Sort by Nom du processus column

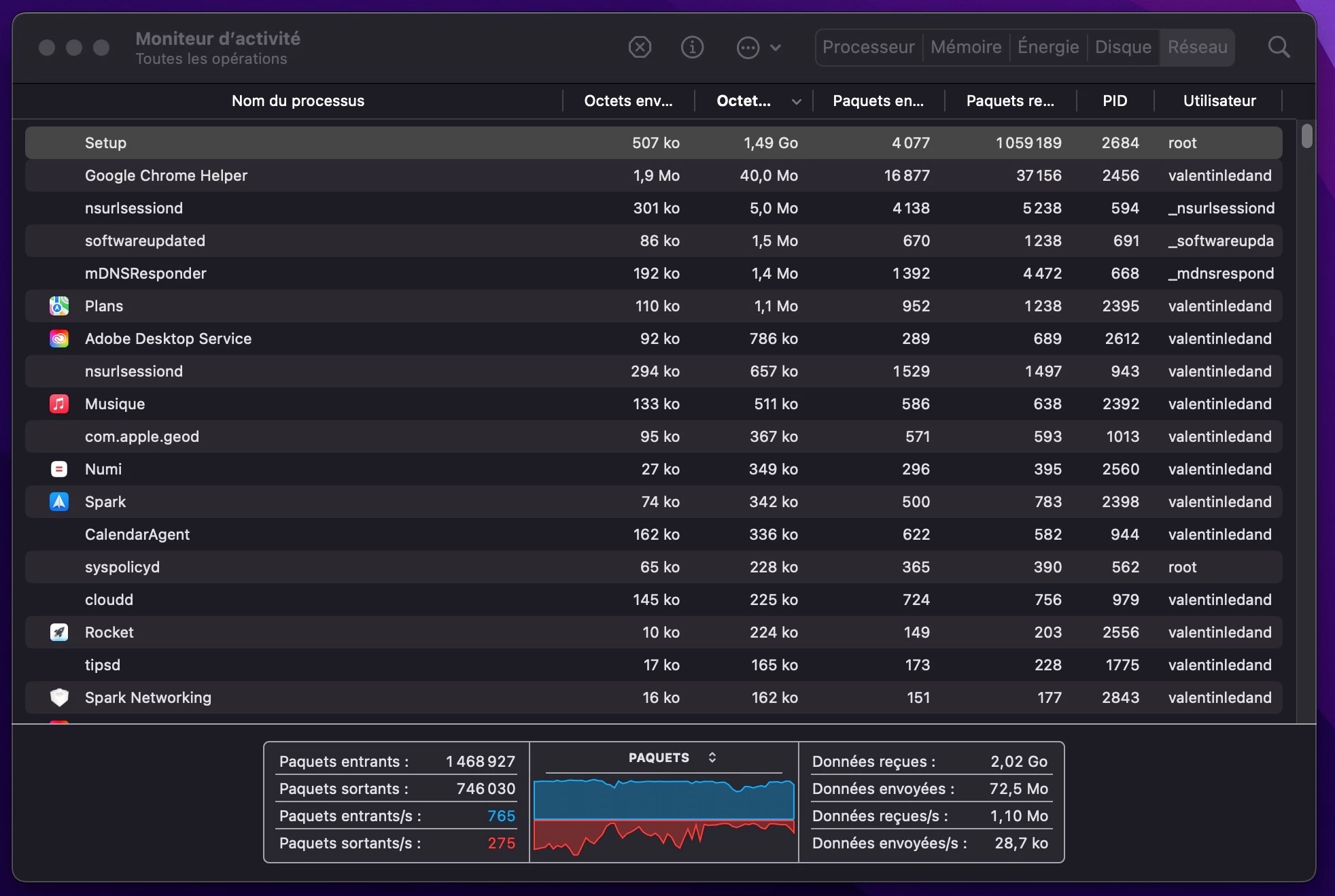[x=298, y=101]
